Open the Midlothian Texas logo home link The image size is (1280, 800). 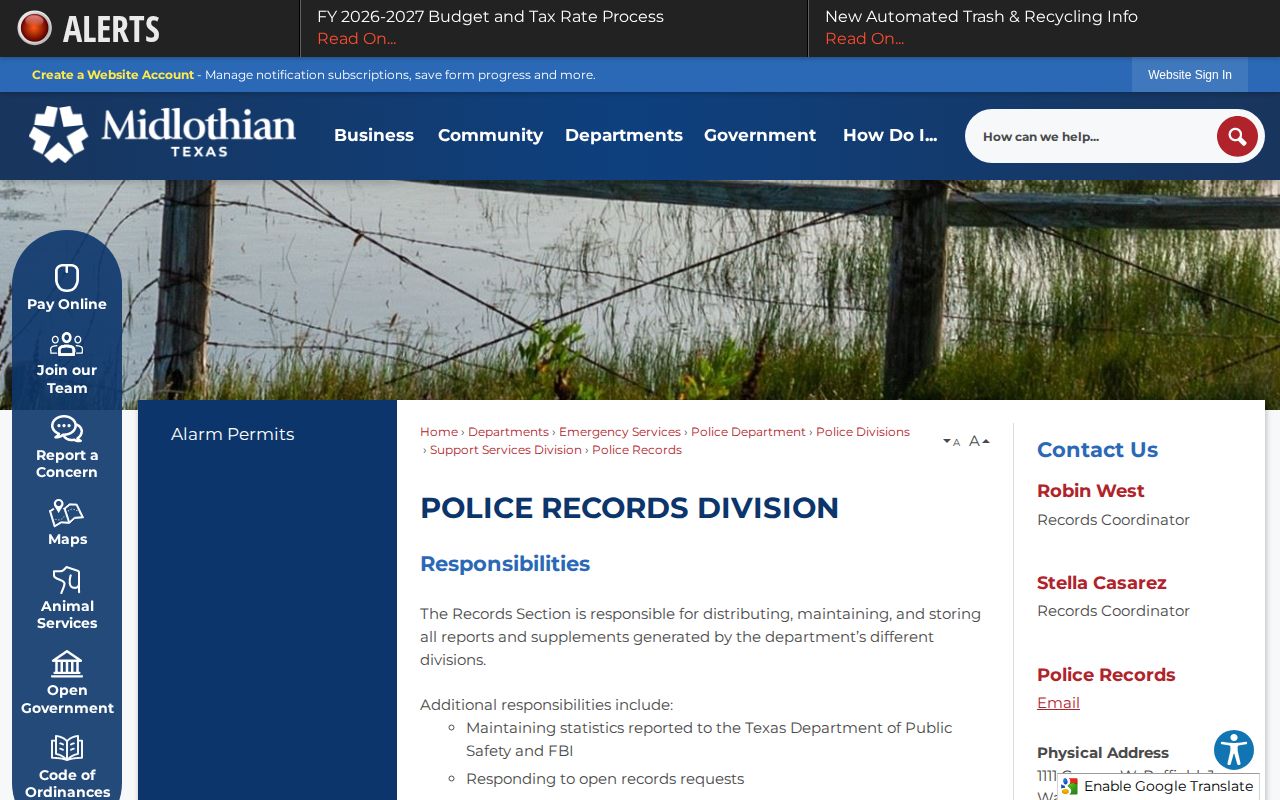click(162, 133)
